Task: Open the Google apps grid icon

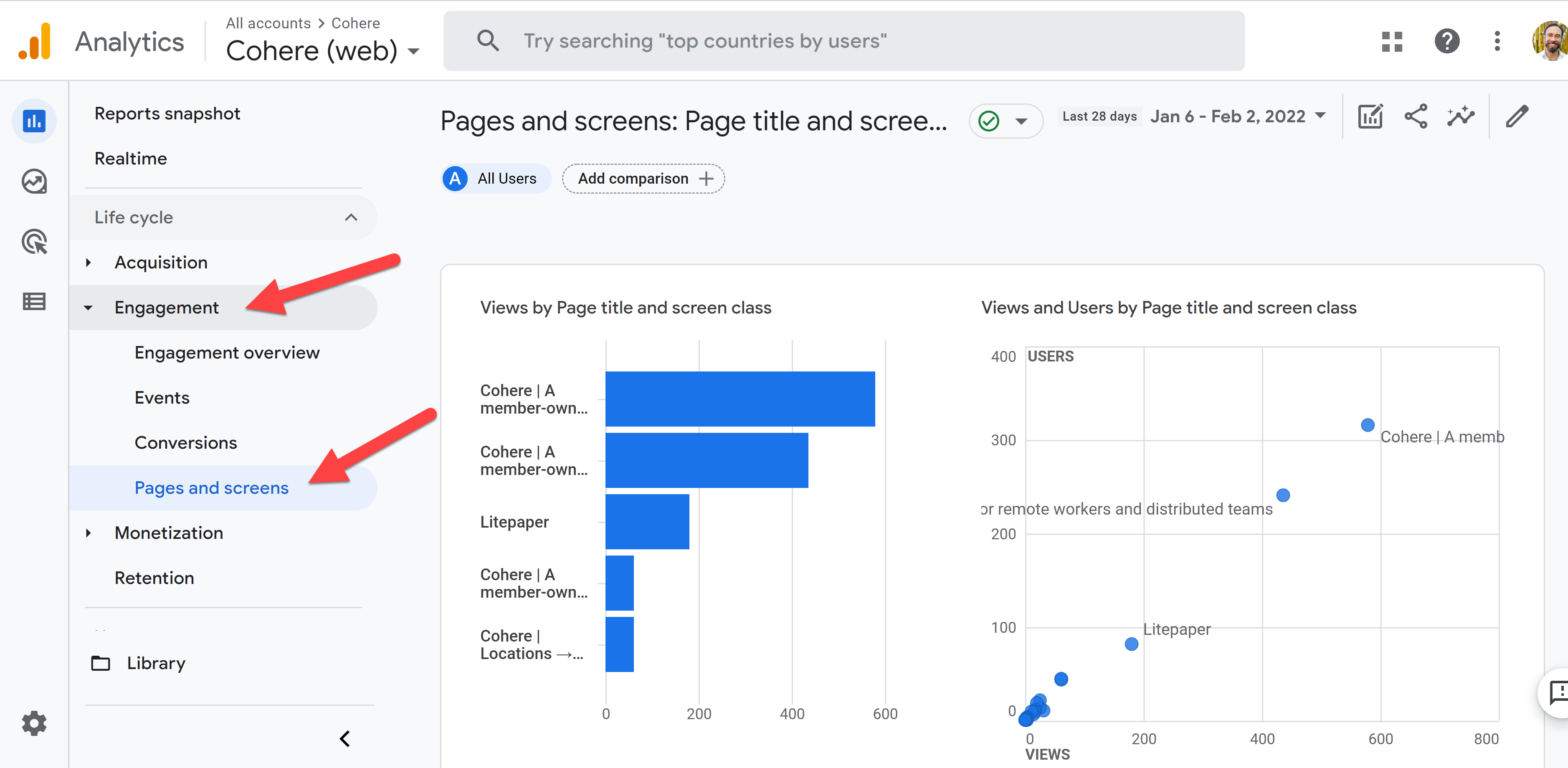Action: click(1391, 41)
